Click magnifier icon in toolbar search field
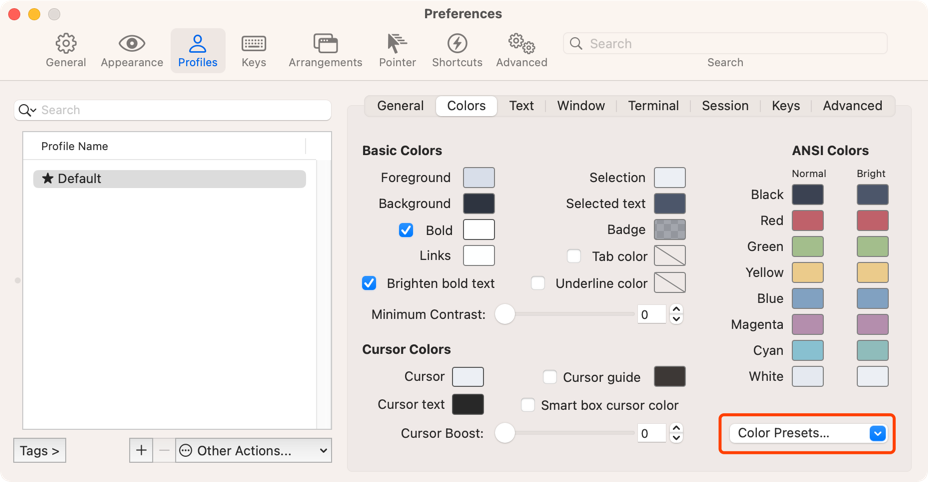Screen dimensions: 928x482 click(576, 43)
